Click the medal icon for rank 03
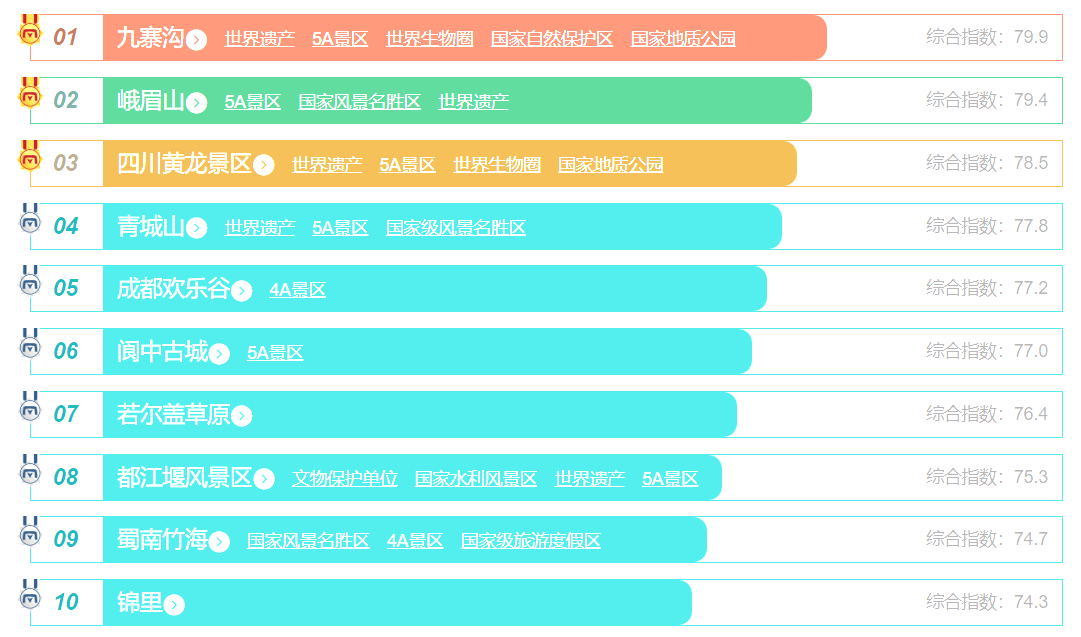Screen dimensions: 1081x637 click(x=30, y=157)
